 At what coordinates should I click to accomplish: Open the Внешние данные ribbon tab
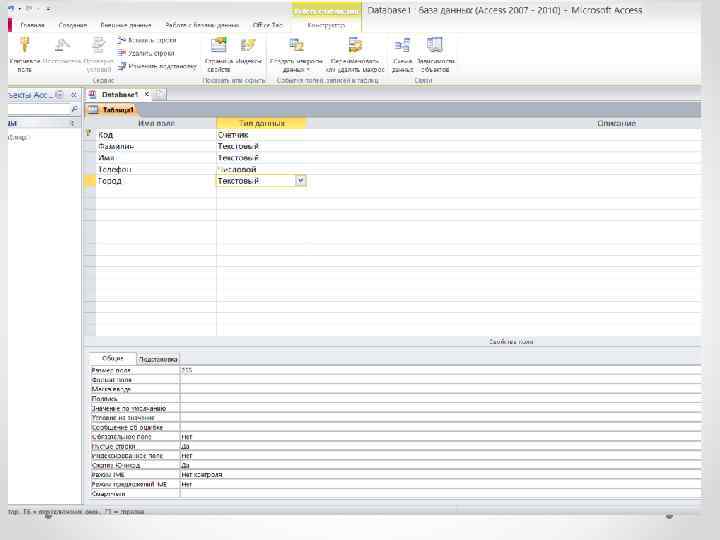[x=125, y=25]
